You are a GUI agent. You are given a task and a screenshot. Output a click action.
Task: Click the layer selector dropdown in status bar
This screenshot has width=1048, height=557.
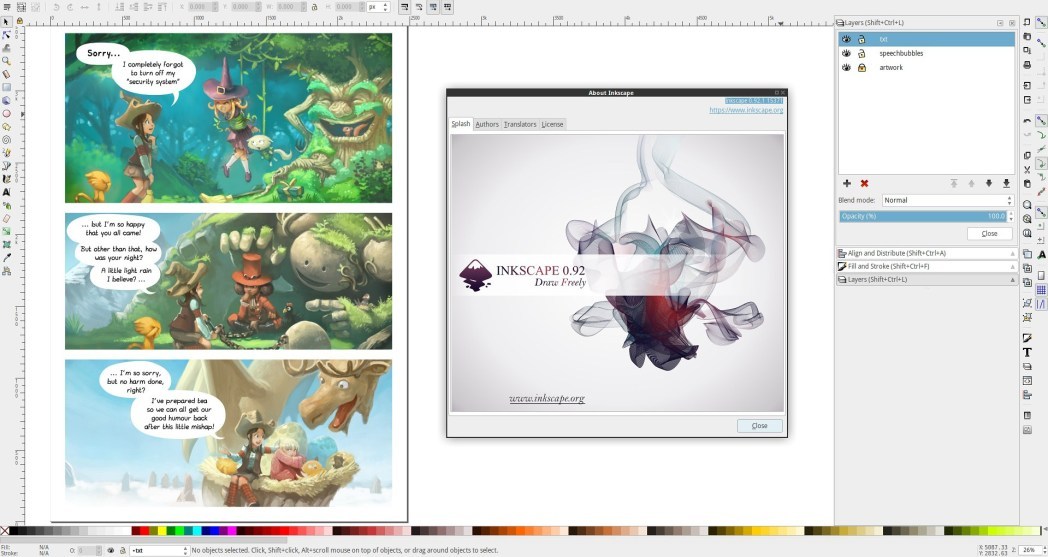pyautogui.click(x=159, y=550)
